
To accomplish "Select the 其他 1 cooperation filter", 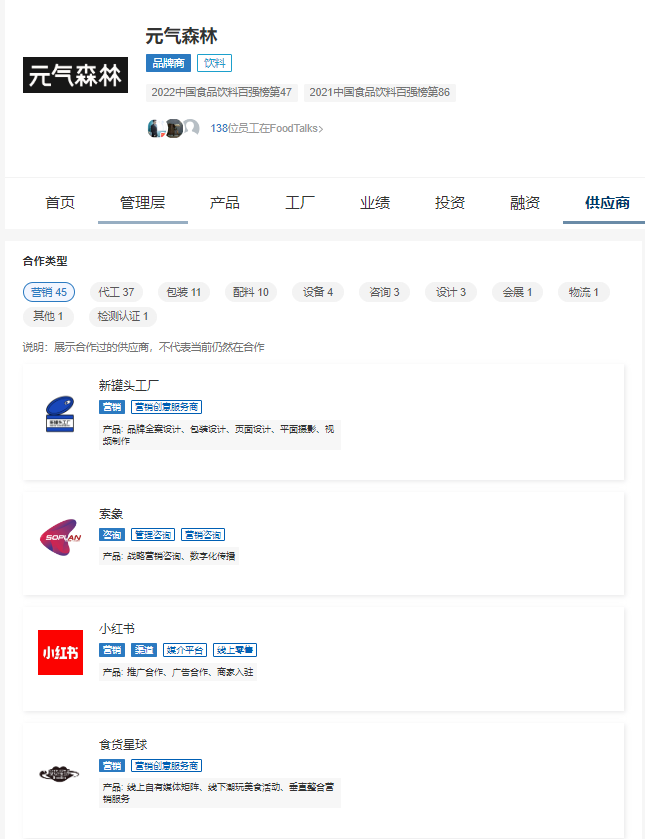I will [48, 316].
